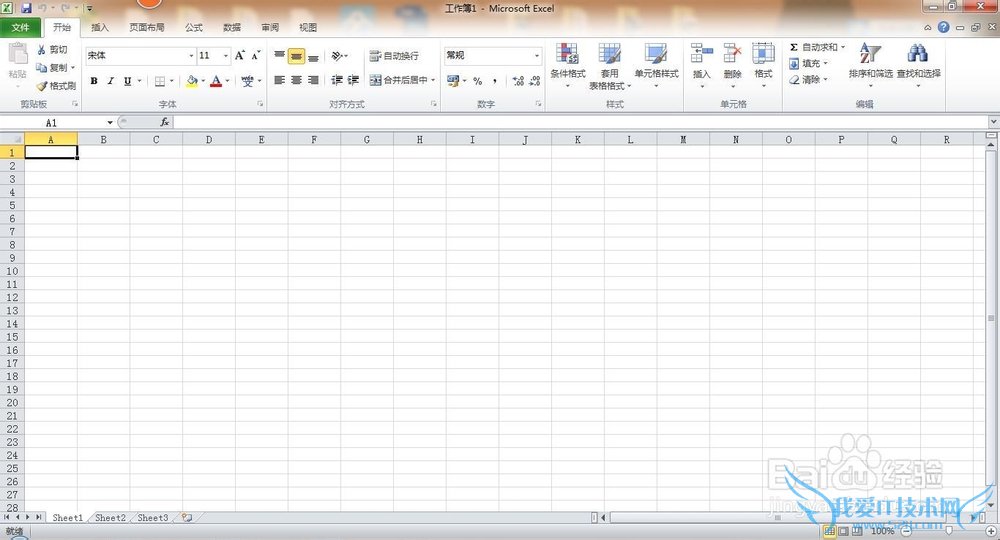Toggle center horizontal alignment
Viewport: 1000px width, 540px height.
pos(296,80)
